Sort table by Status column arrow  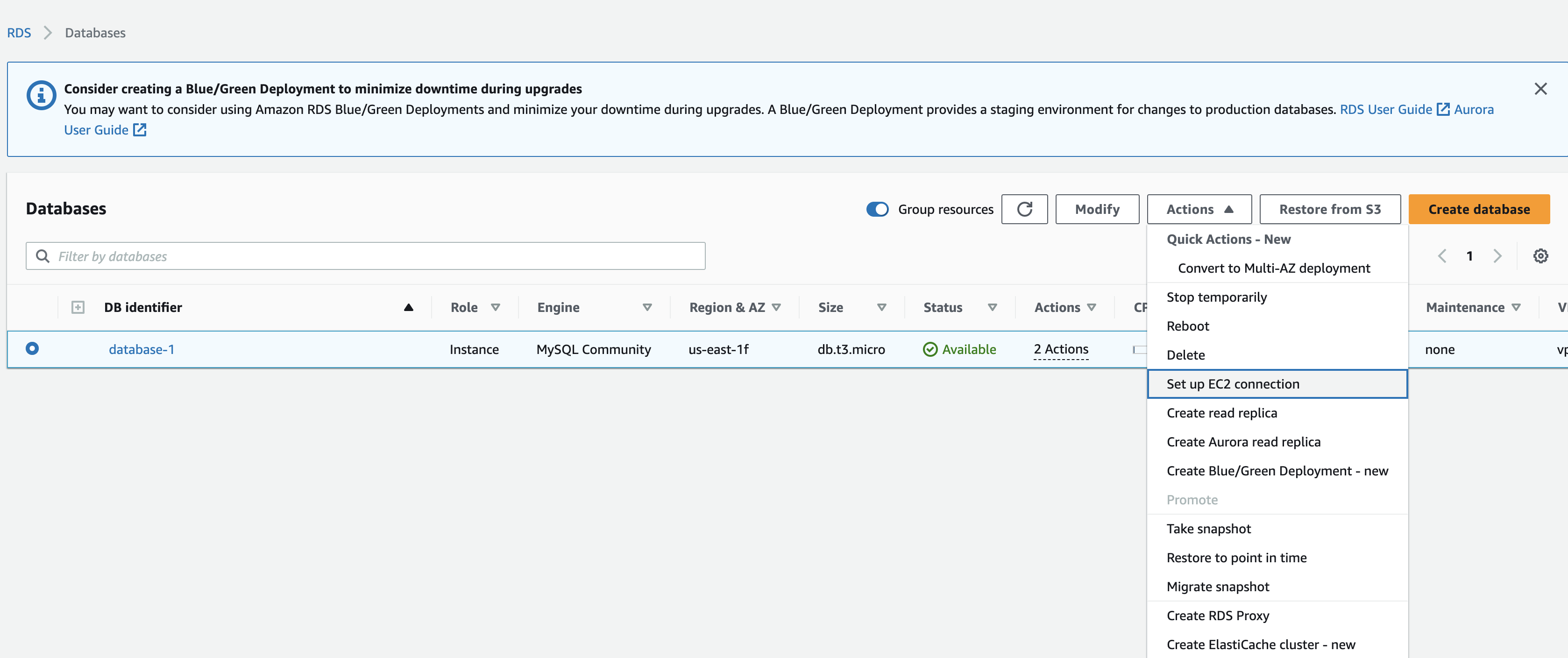click(x=992, y=307)
